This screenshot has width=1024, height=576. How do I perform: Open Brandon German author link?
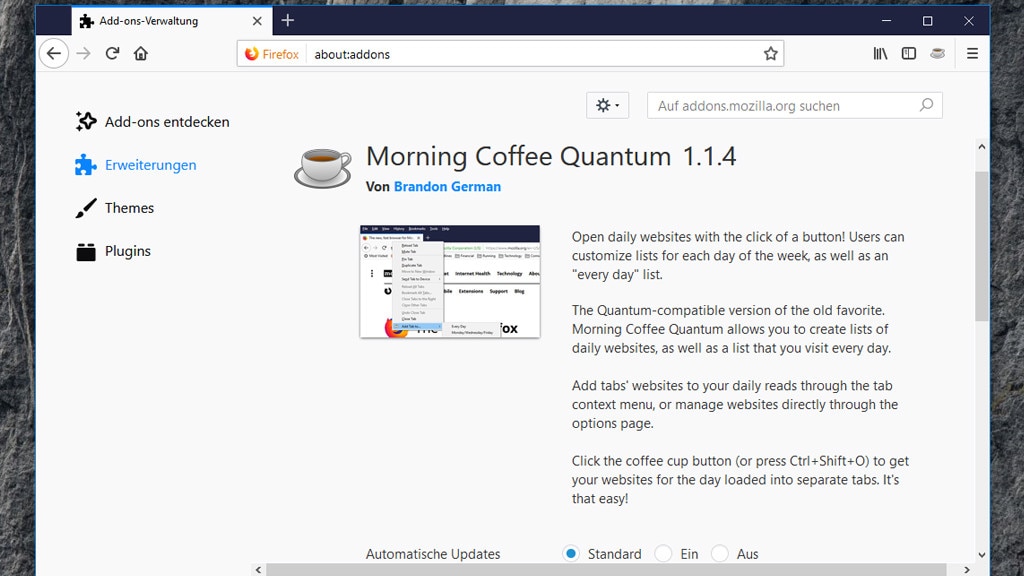click(447, 187)
